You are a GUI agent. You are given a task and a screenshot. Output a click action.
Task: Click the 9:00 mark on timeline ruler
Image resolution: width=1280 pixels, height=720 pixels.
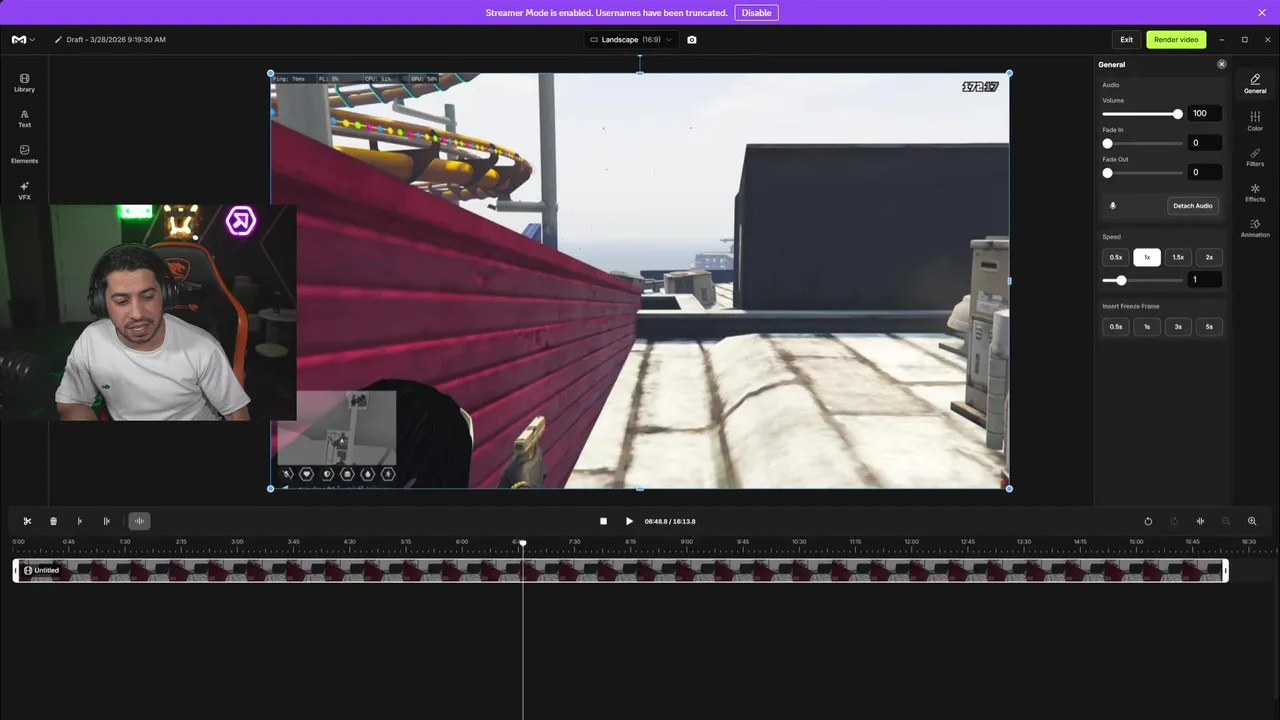pyautogui.click(x=686, y=542)
